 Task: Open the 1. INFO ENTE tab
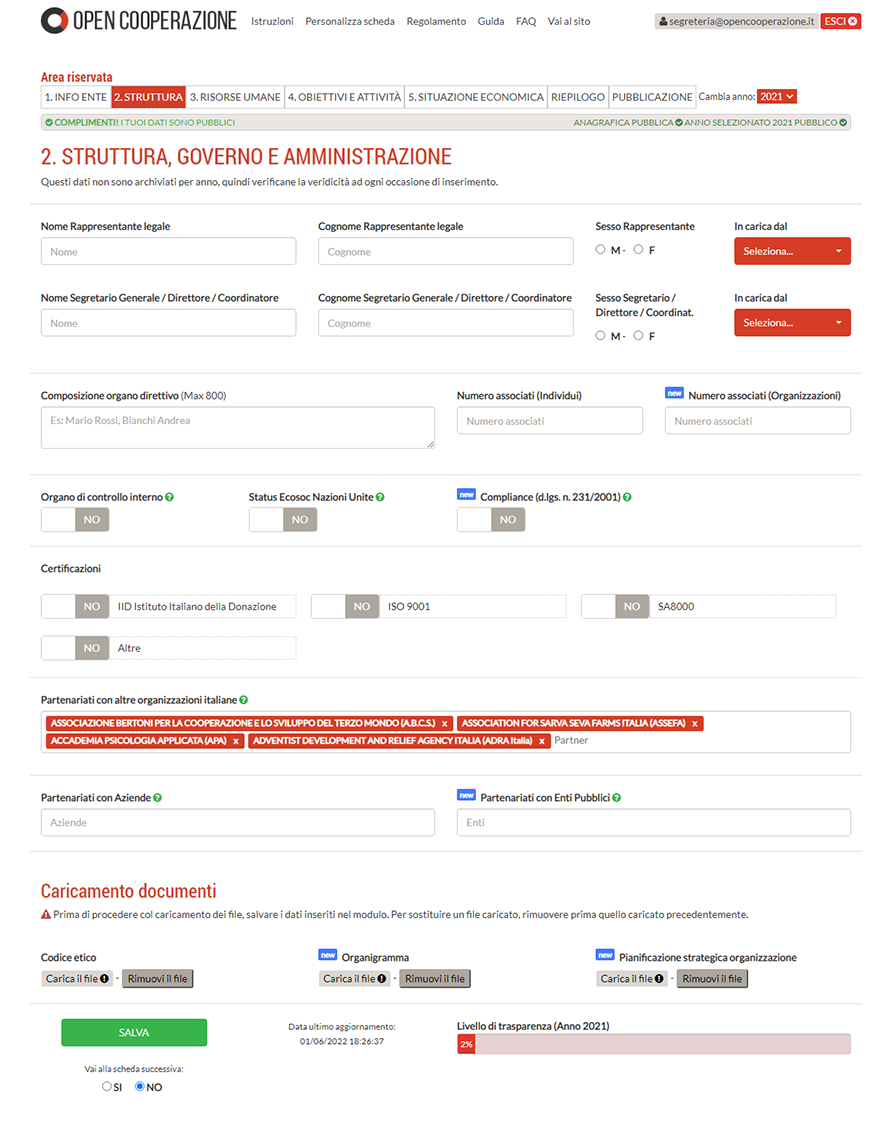coord(76,96)
